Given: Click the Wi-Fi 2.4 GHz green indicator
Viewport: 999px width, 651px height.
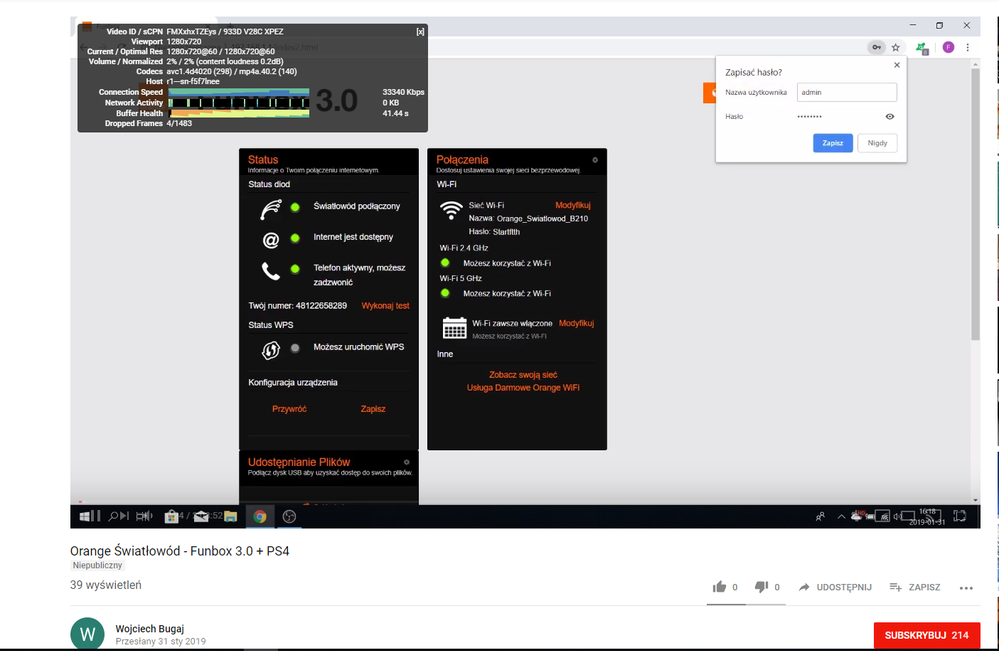Looking at the screenshot, I should click(445, 262).
